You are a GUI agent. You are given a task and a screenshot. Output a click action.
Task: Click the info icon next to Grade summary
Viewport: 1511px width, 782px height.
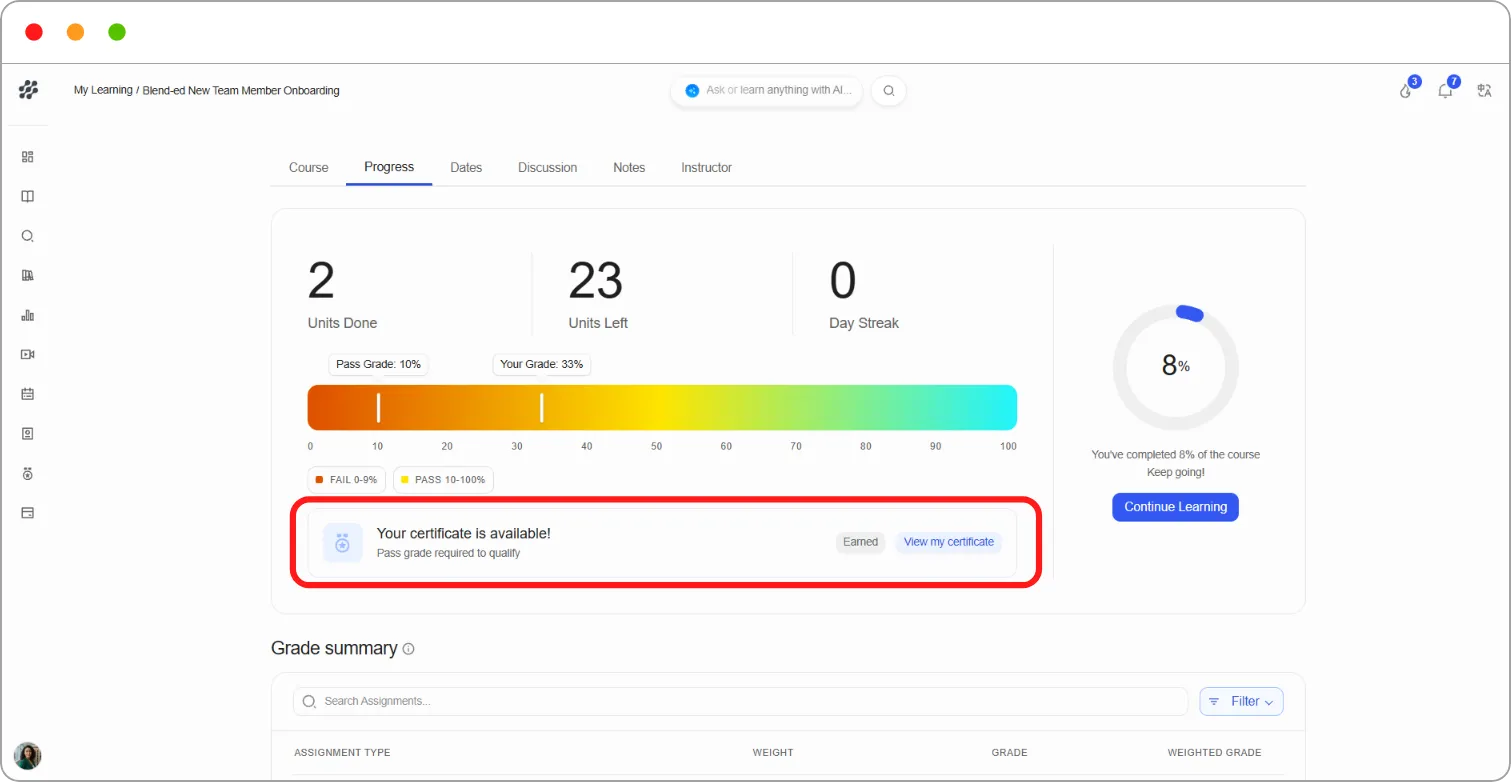(408, 649)
